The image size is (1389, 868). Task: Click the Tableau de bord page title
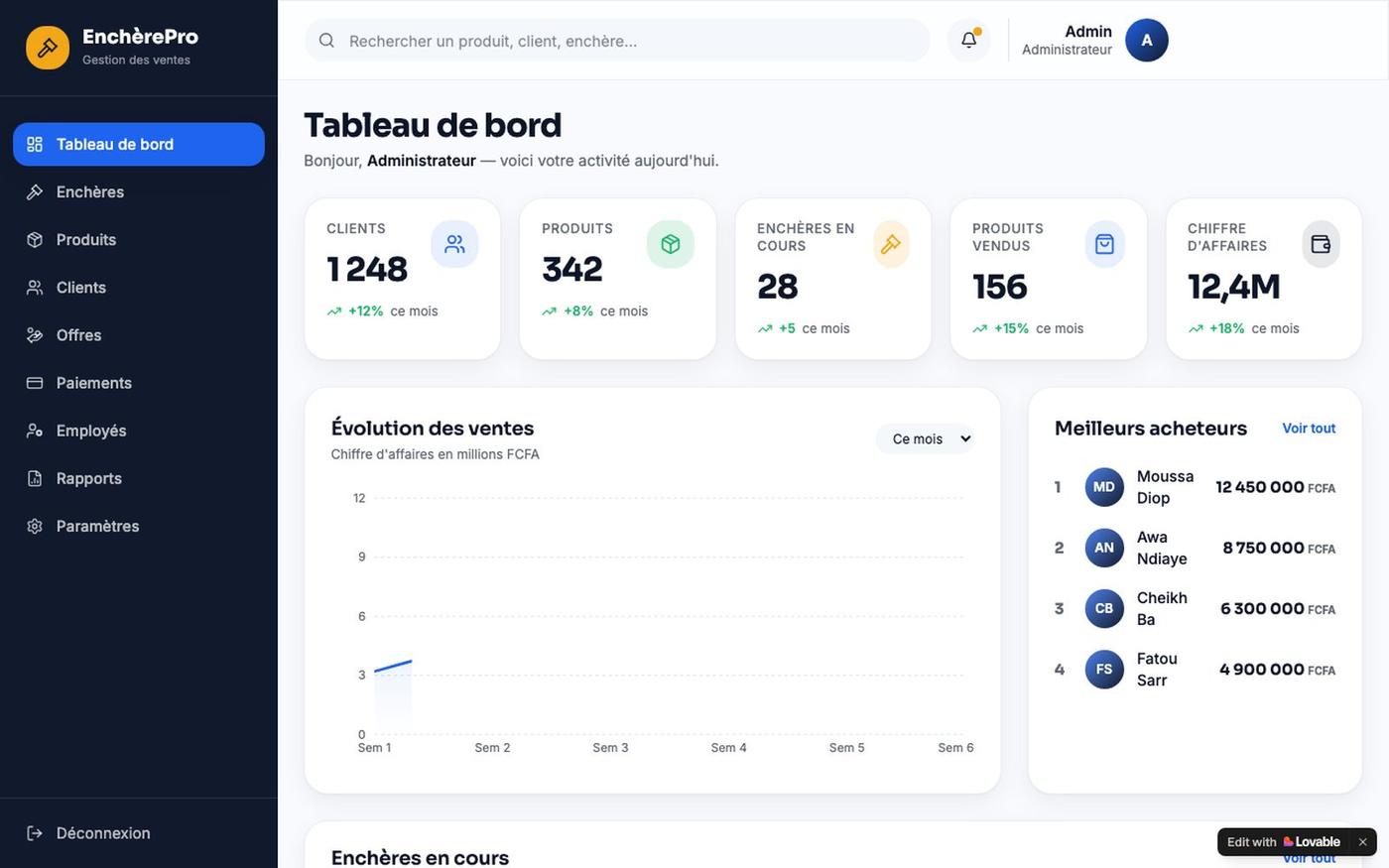pos(433,125)
